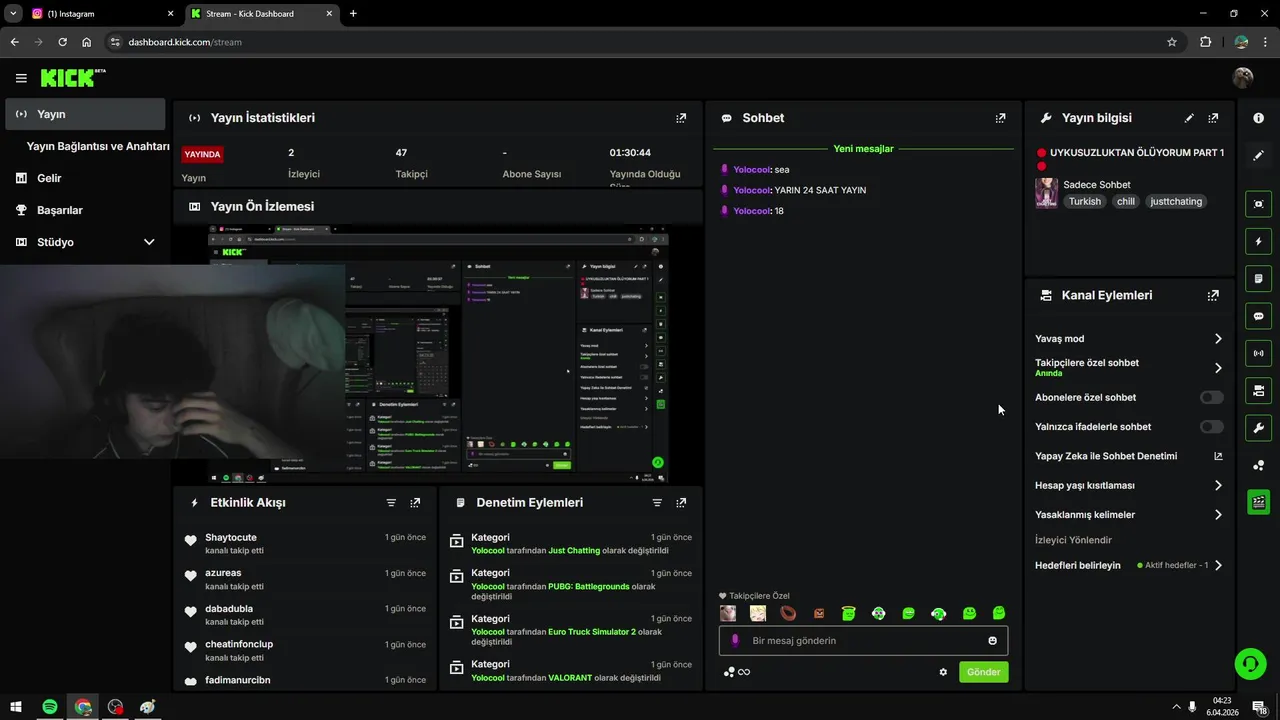Click the green Gönder send button

point(983,672)
